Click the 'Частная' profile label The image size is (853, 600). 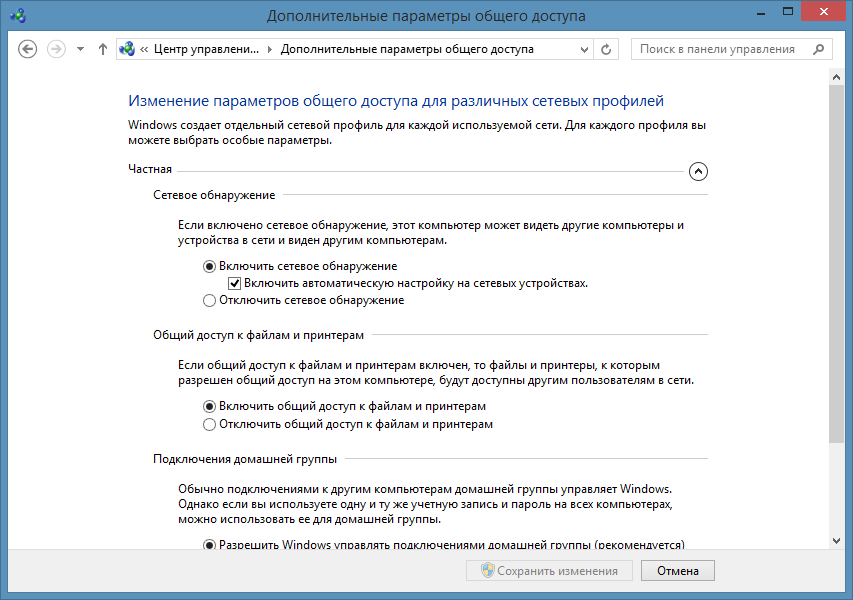150,169
